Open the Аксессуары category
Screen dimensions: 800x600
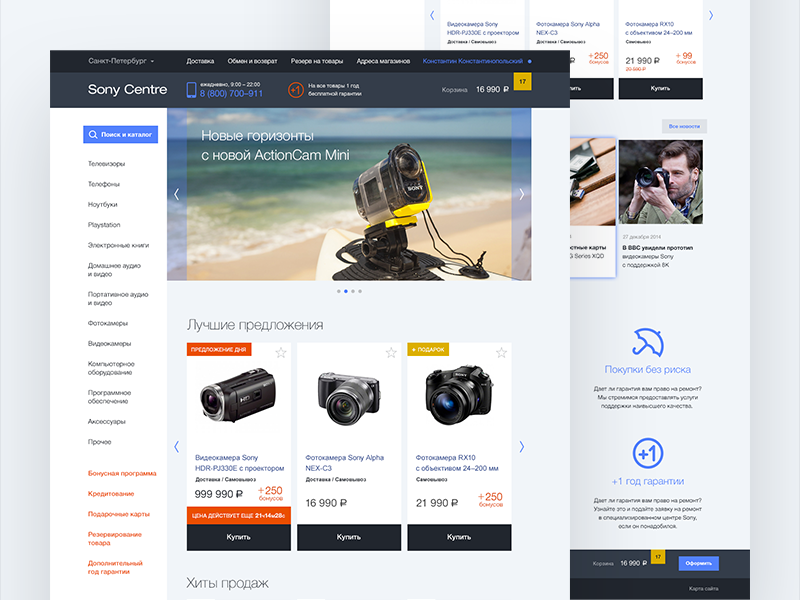pos(107,422)
